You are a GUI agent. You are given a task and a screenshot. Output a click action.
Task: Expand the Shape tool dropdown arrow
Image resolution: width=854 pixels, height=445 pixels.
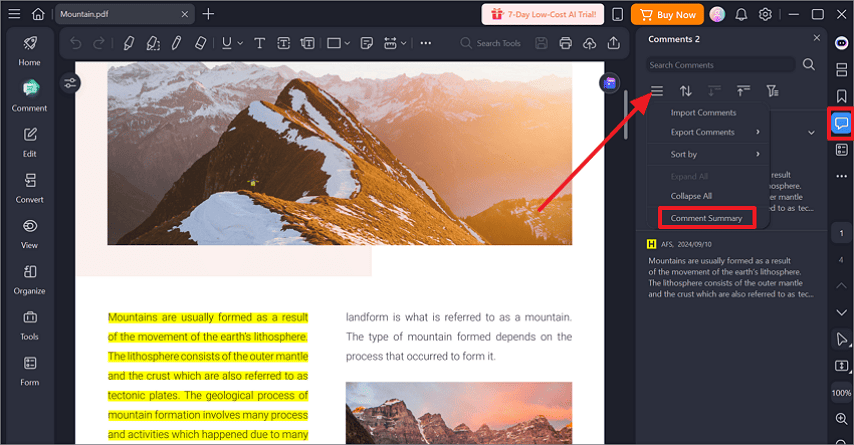[347, 43]
